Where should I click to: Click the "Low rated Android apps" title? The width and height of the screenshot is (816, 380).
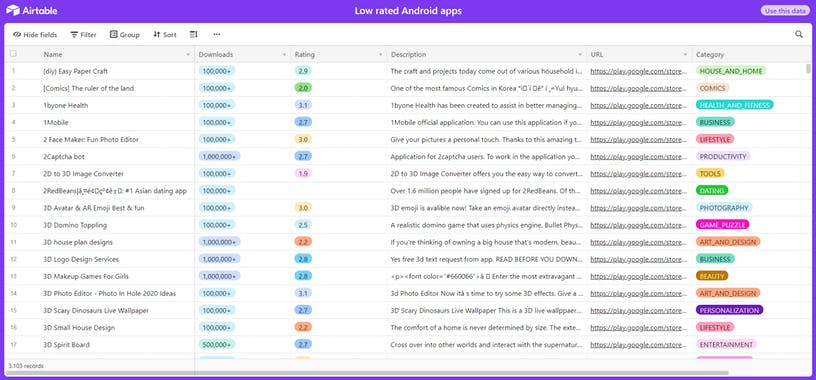click(408, 10)
